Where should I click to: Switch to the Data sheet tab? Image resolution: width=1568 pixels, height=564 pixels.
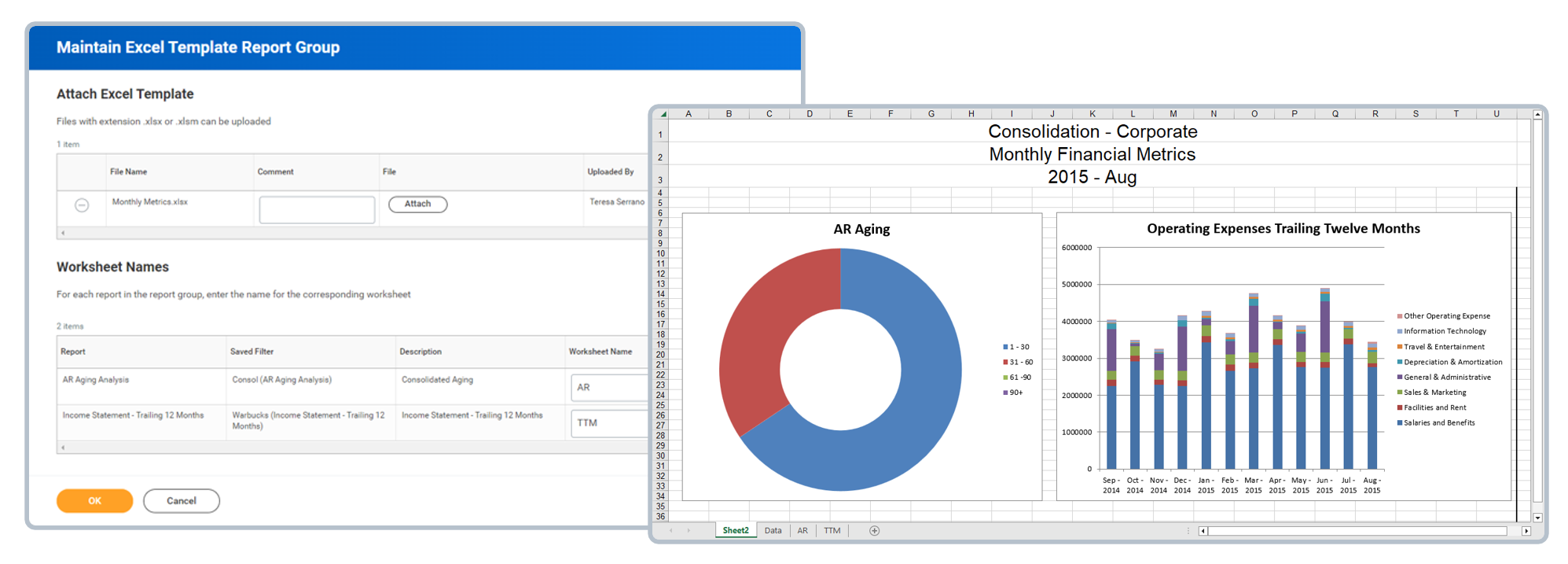point(773,531)
